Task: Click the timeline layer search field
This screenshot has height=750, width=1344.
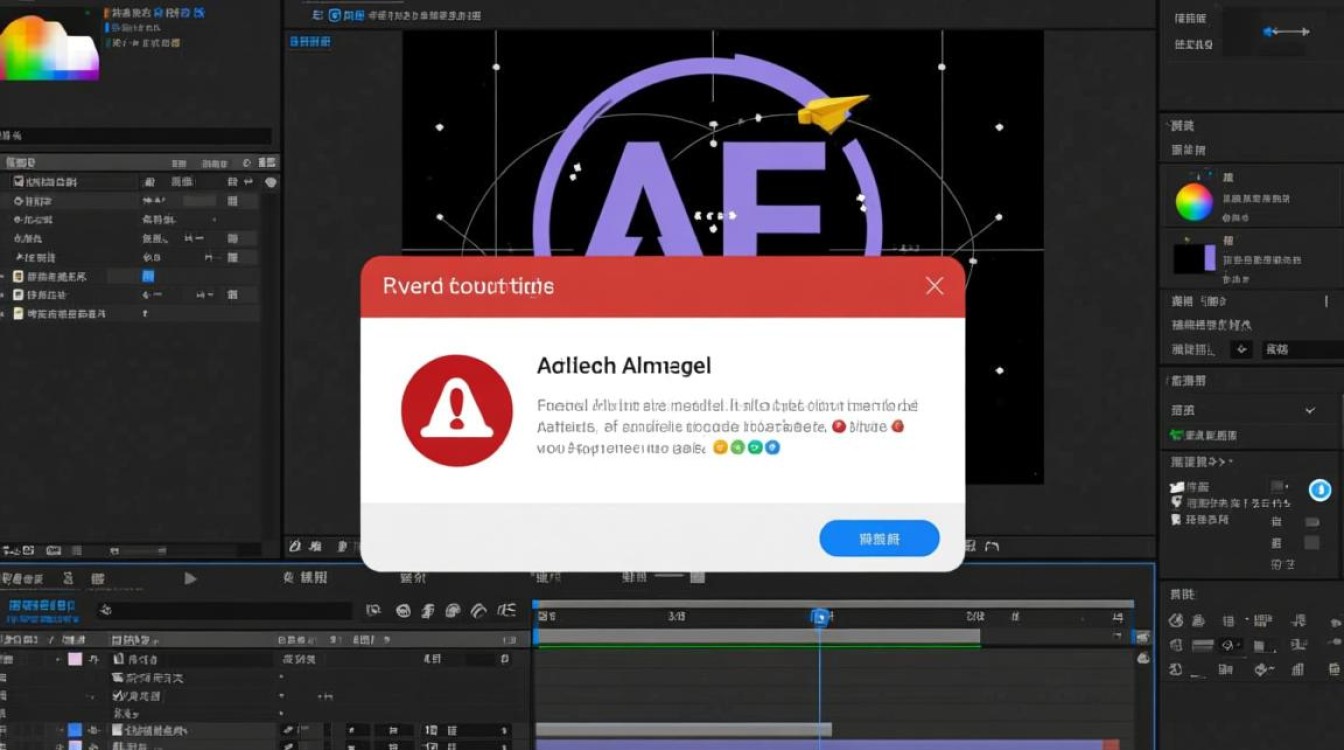Action: (x=225, y=610)
